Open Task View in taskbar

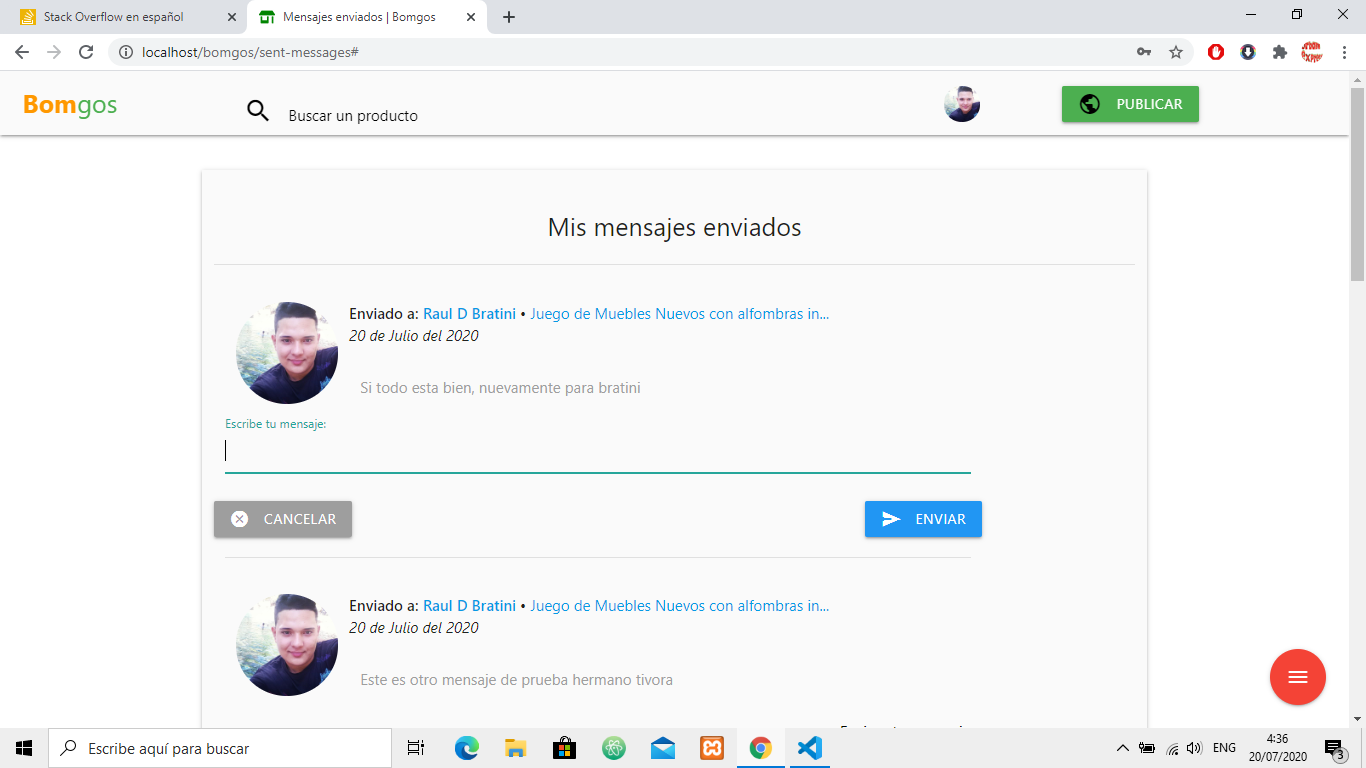[416, 748]
